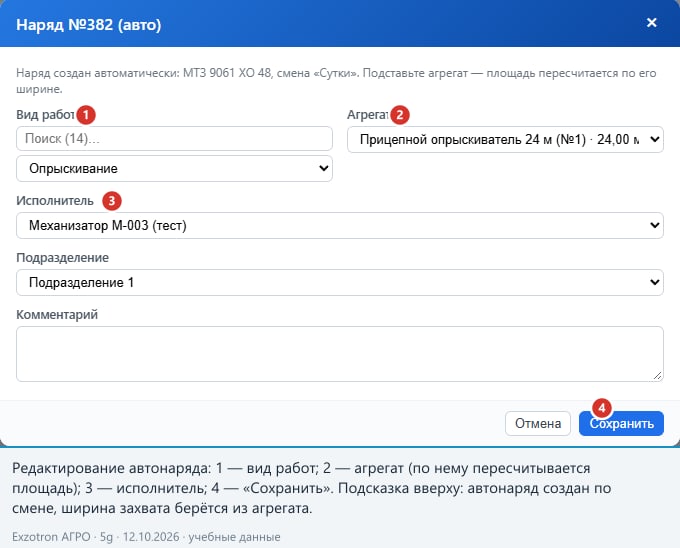Click the Вид работ search field
This screenshot has height=548, width=680.
(174, 139)
